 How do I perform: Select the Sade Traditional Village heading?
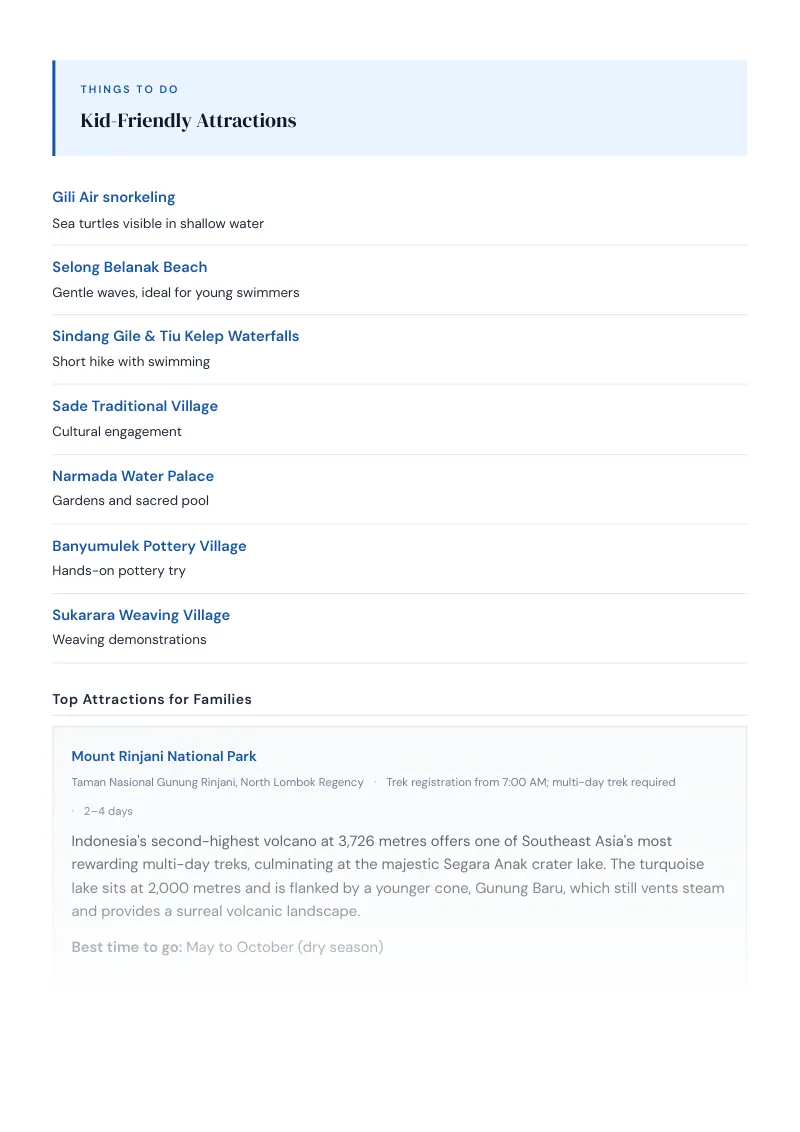(x=135, y=406)
